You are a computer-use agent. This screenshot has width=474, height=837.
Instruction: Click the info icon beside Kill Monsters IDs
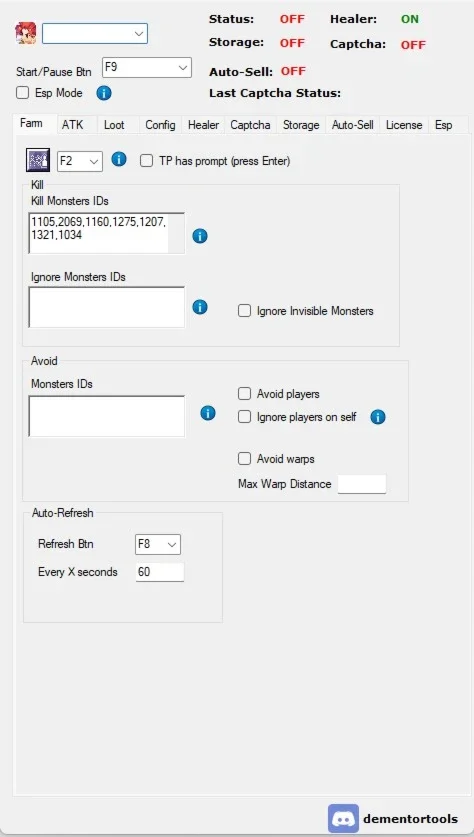[x=200, y=236]
